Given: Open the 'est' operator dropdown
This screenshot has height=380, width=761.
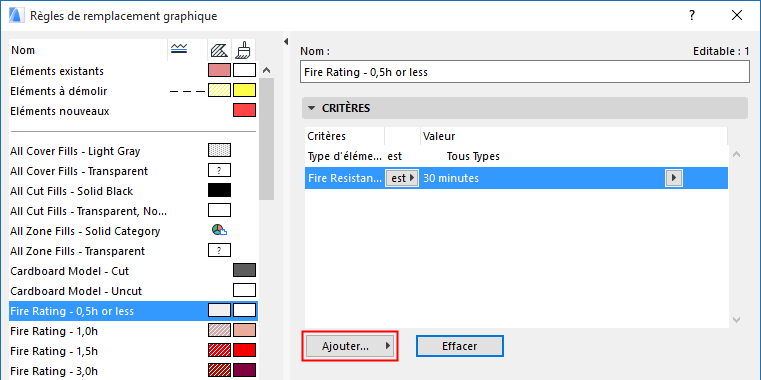Looking at the screenshot, I should pos(402,178).
